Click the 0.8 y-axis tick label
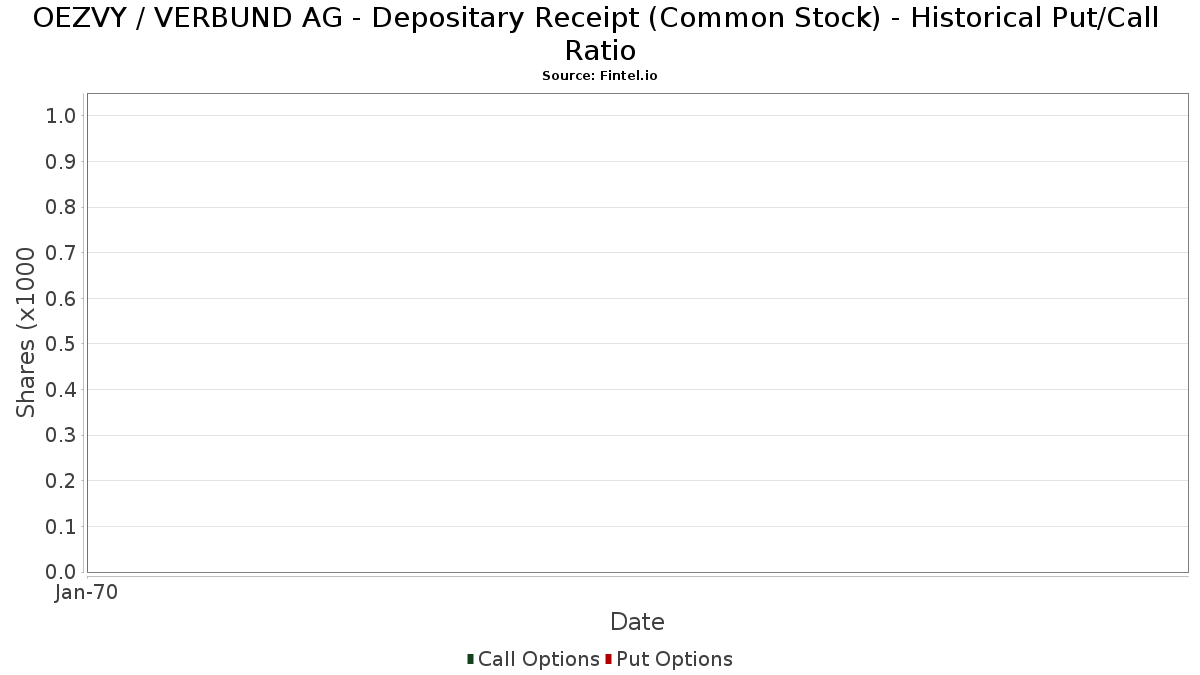This screenshot has width=1200, height=675. pyautogui.click(x=61, y=207)
